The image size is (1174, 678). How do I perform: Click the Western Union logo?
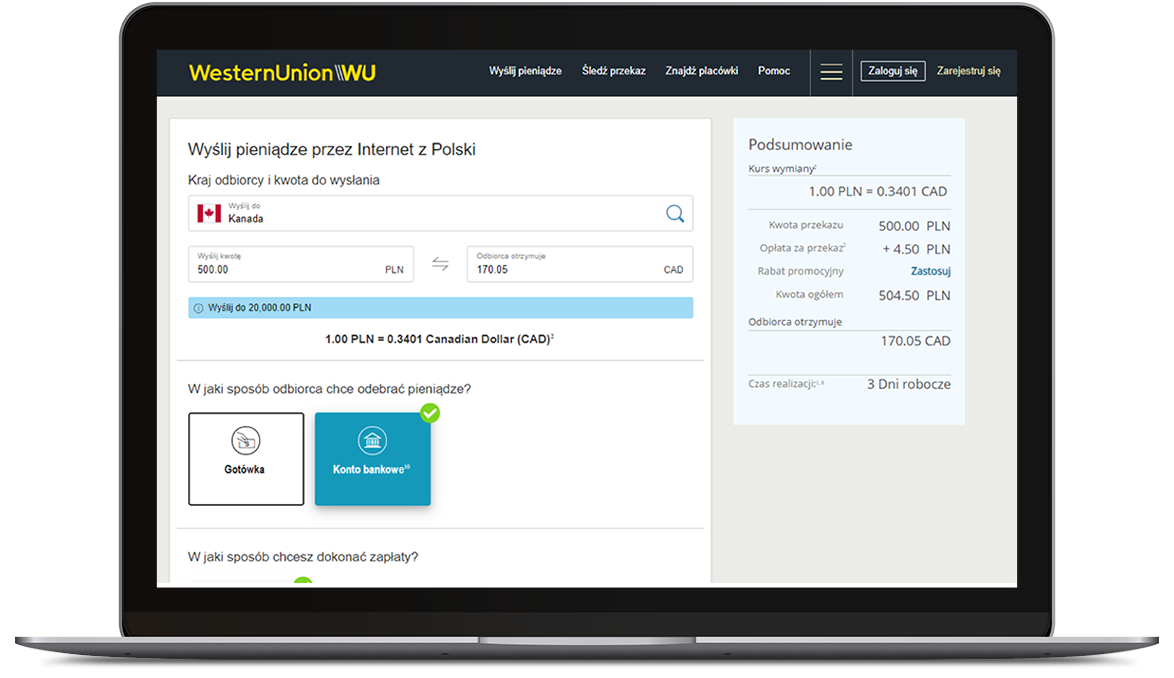coord(282,73)
